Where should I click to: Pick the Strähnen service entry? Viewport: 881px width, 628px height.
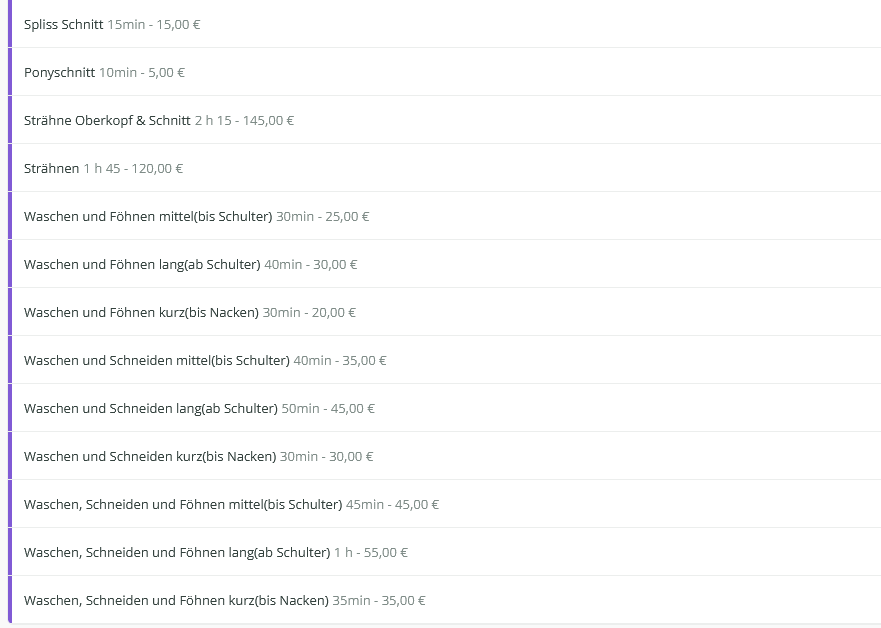[x=52, y=168]
